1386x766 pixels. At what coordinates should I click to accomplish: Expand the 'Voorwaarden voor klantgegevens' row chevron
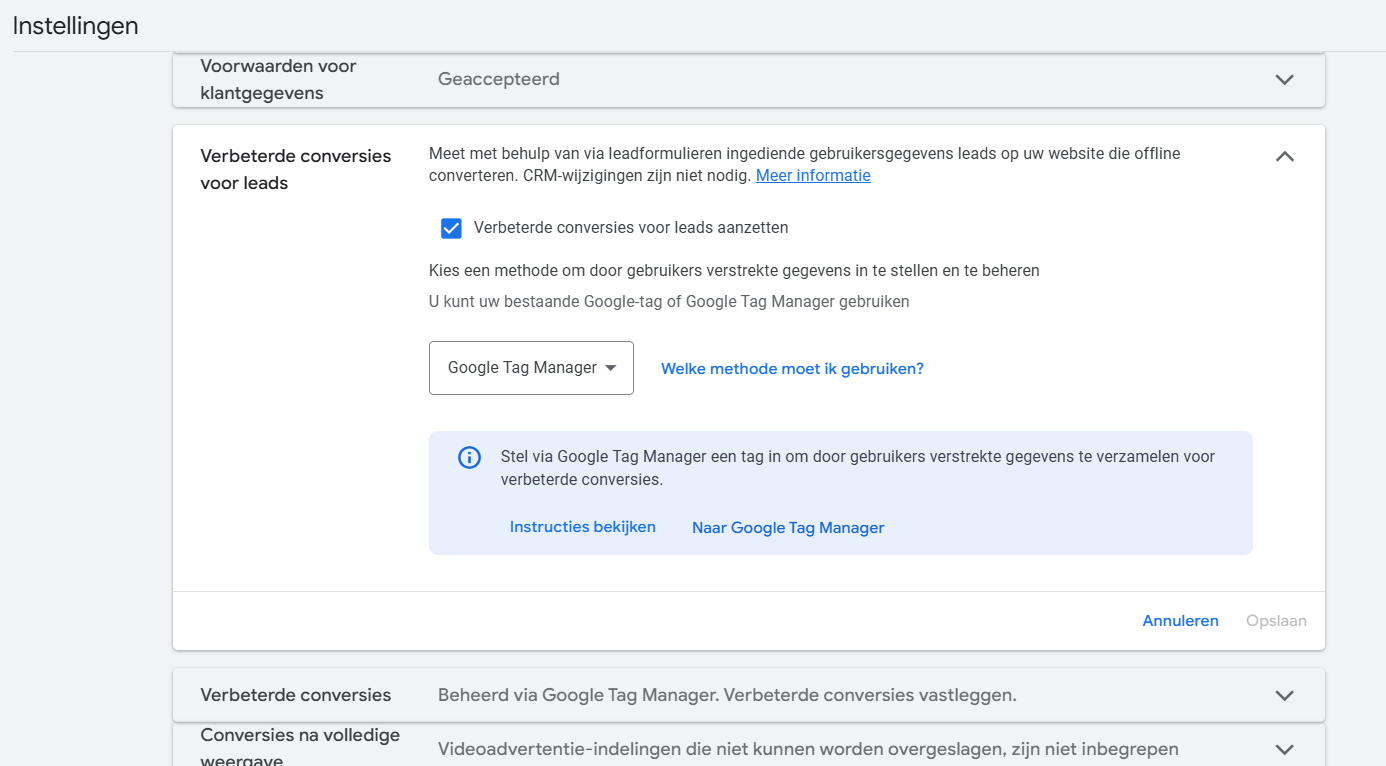coord(1285,79)
